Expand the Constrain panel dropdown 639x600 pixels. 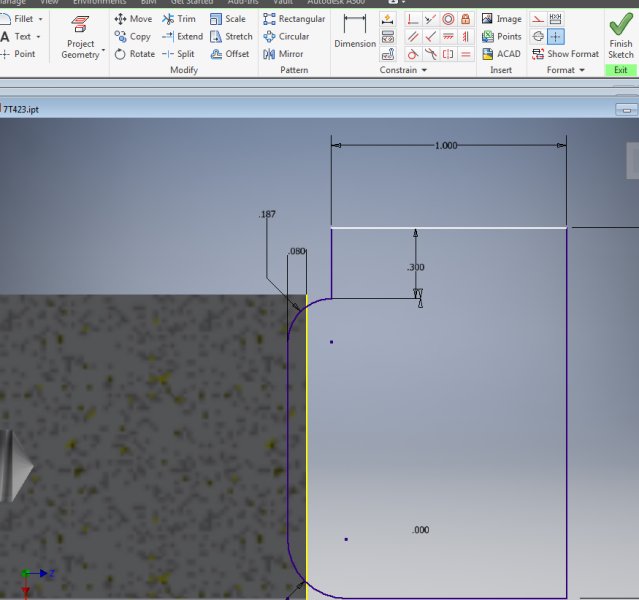[424, 70]
